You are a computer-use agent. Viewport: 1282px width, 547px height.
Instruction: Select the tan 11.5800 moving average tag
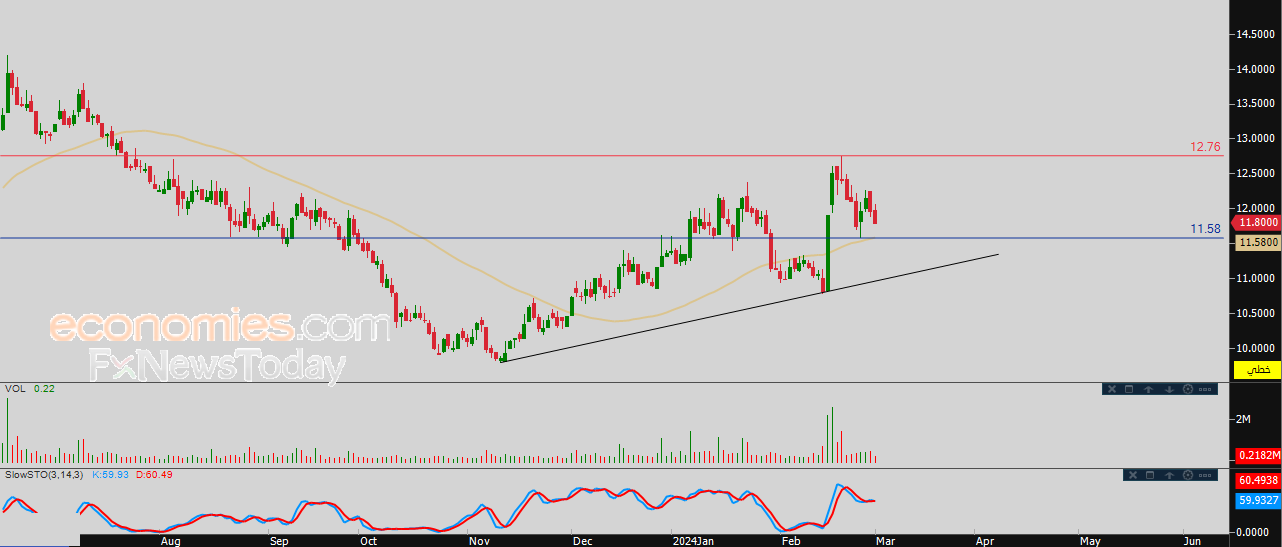pos(1257,243)
